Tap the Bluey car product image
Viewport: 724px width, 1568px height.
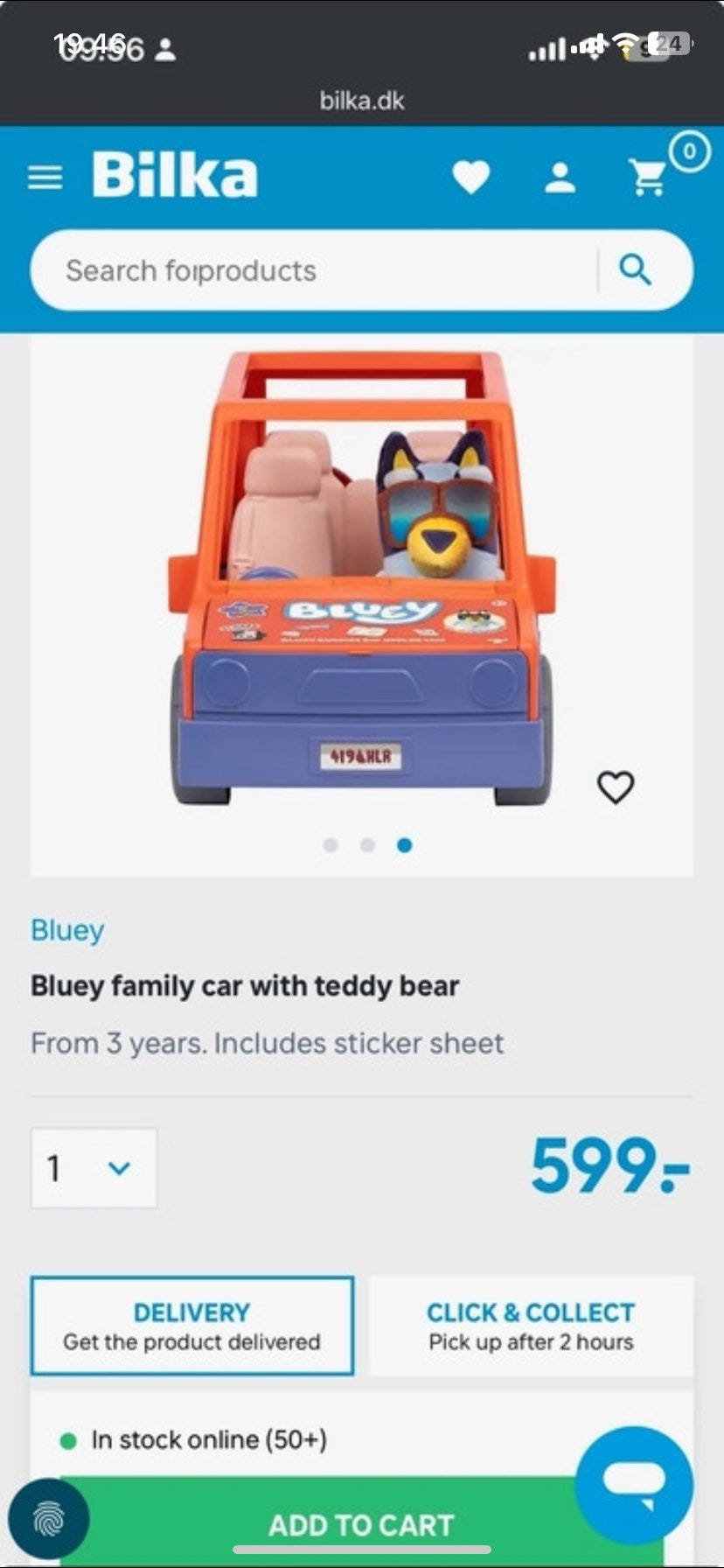click(x=361, y=577)
